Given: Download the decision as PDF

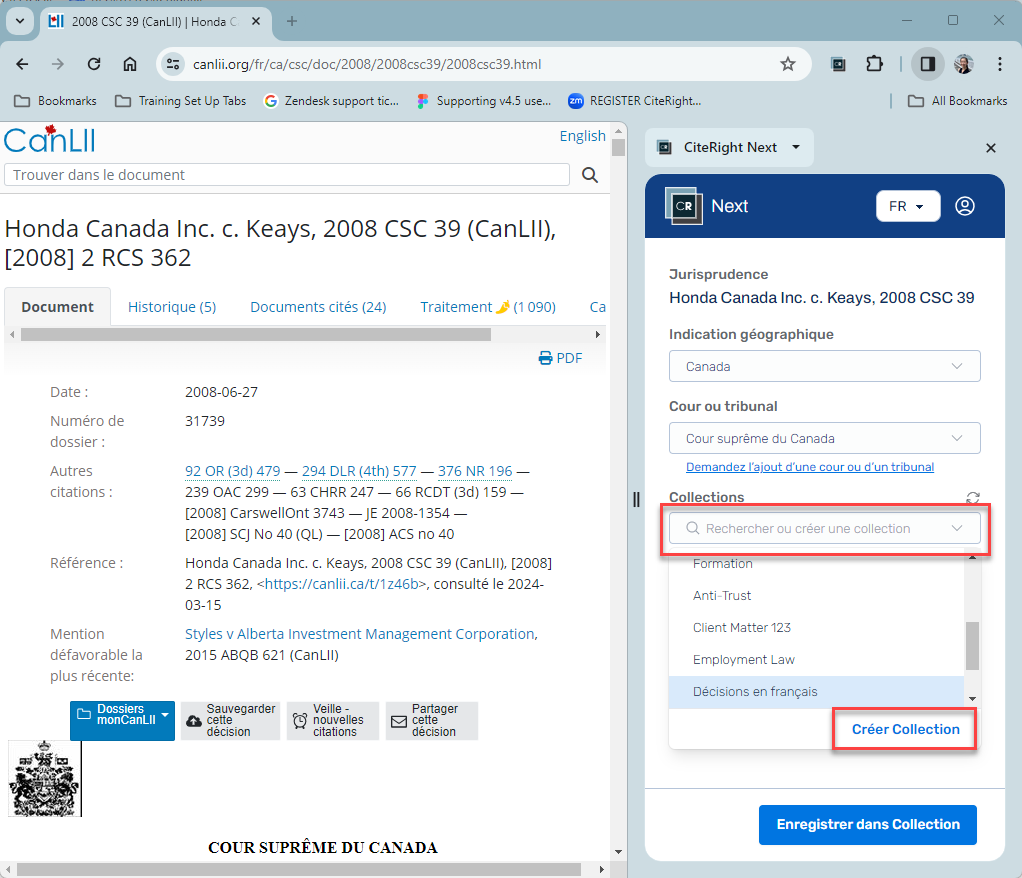Looking at the screenshot, I should (561, 358).
